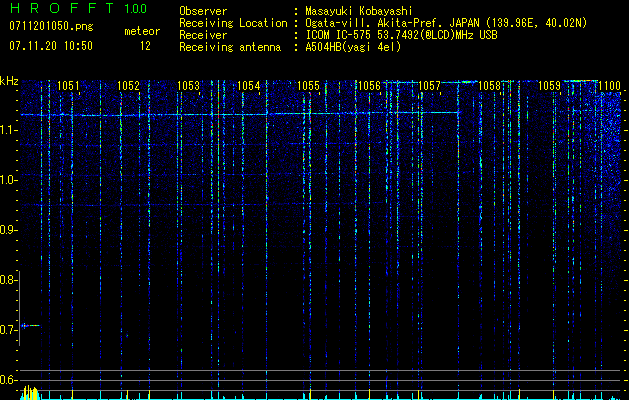This screenshot has width=629, height=400.
Task: Click the blue arrow marker near 0.7 kHz
Action: (30, 325)
